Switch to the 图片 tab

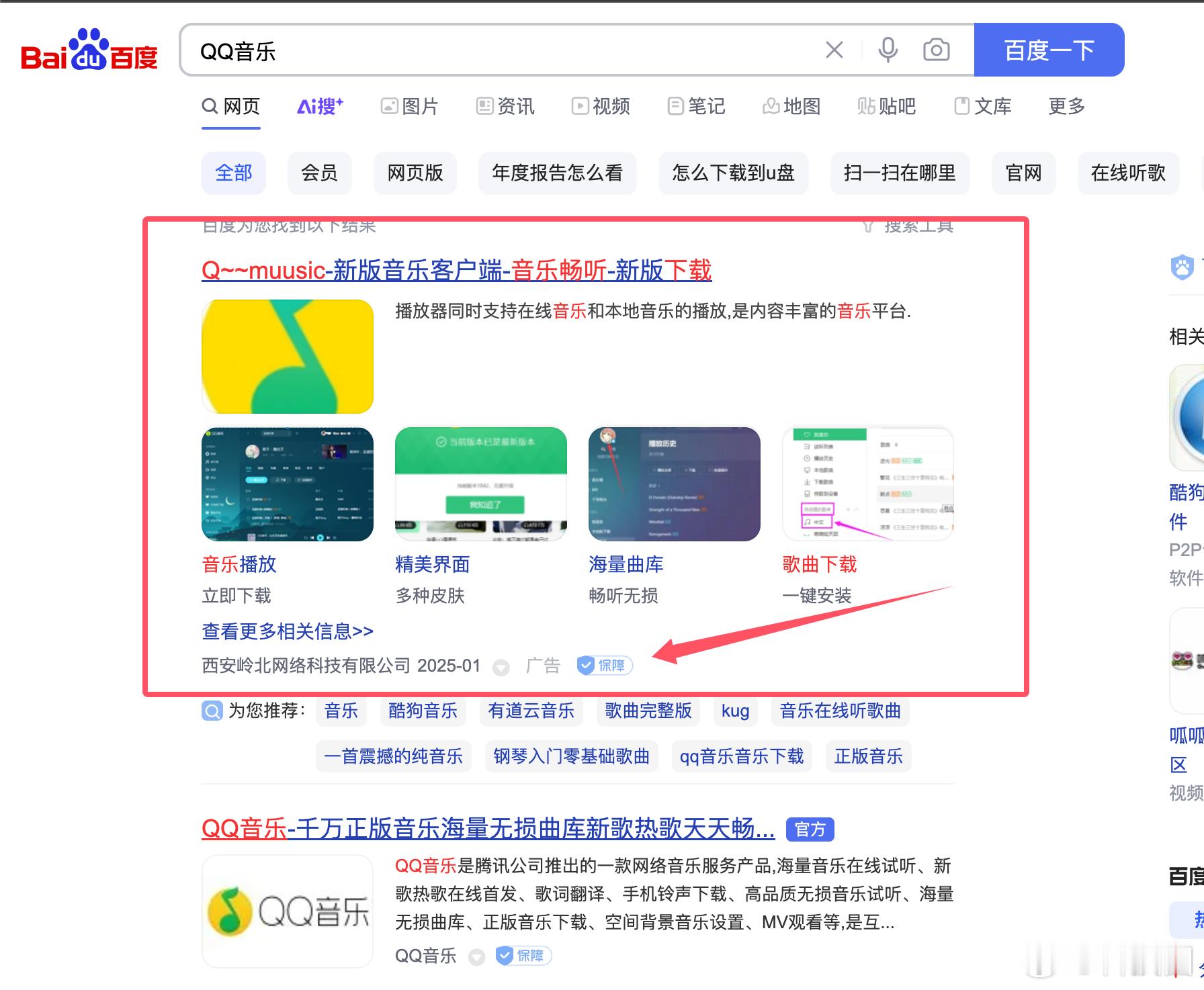tap(409, 106)
